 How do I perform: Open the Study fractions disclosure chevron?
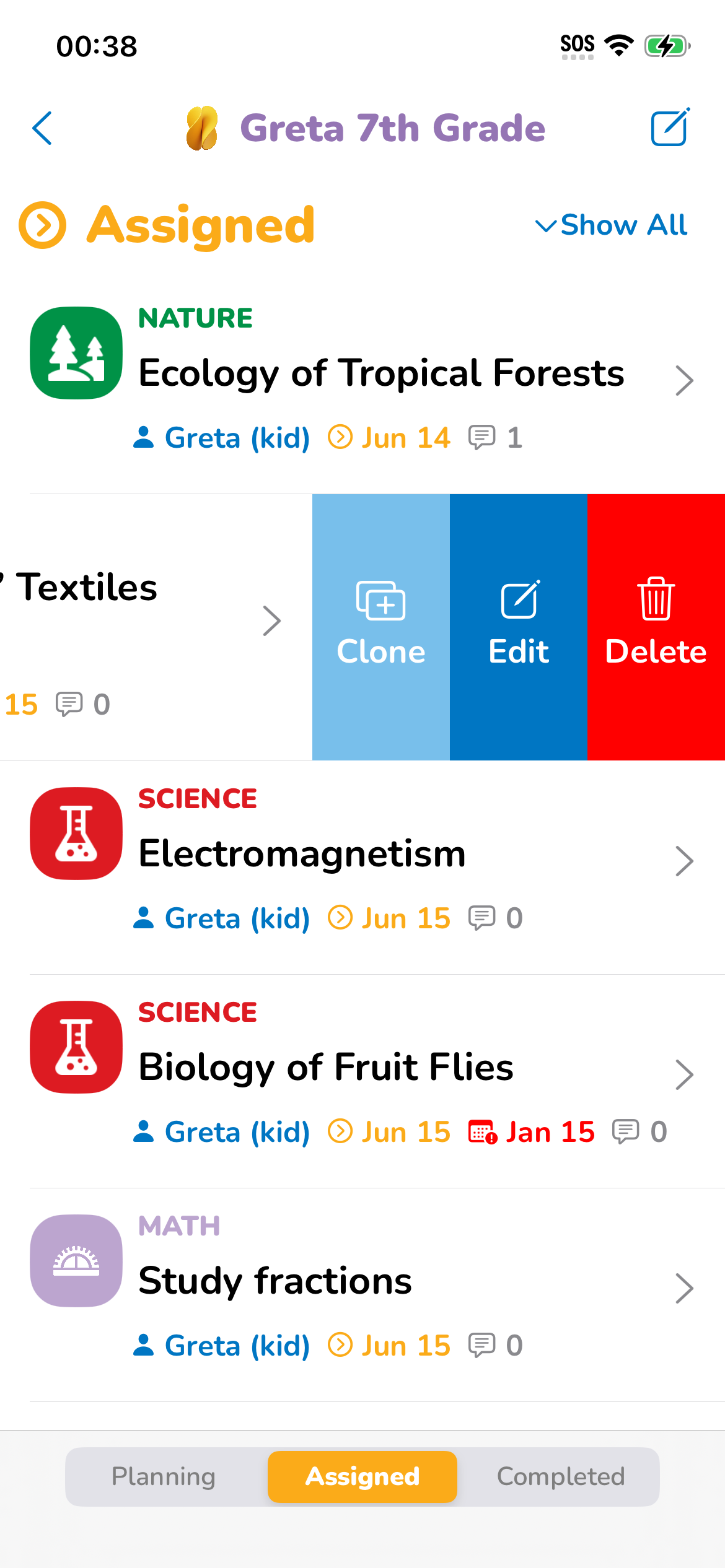coord(684,1288)
